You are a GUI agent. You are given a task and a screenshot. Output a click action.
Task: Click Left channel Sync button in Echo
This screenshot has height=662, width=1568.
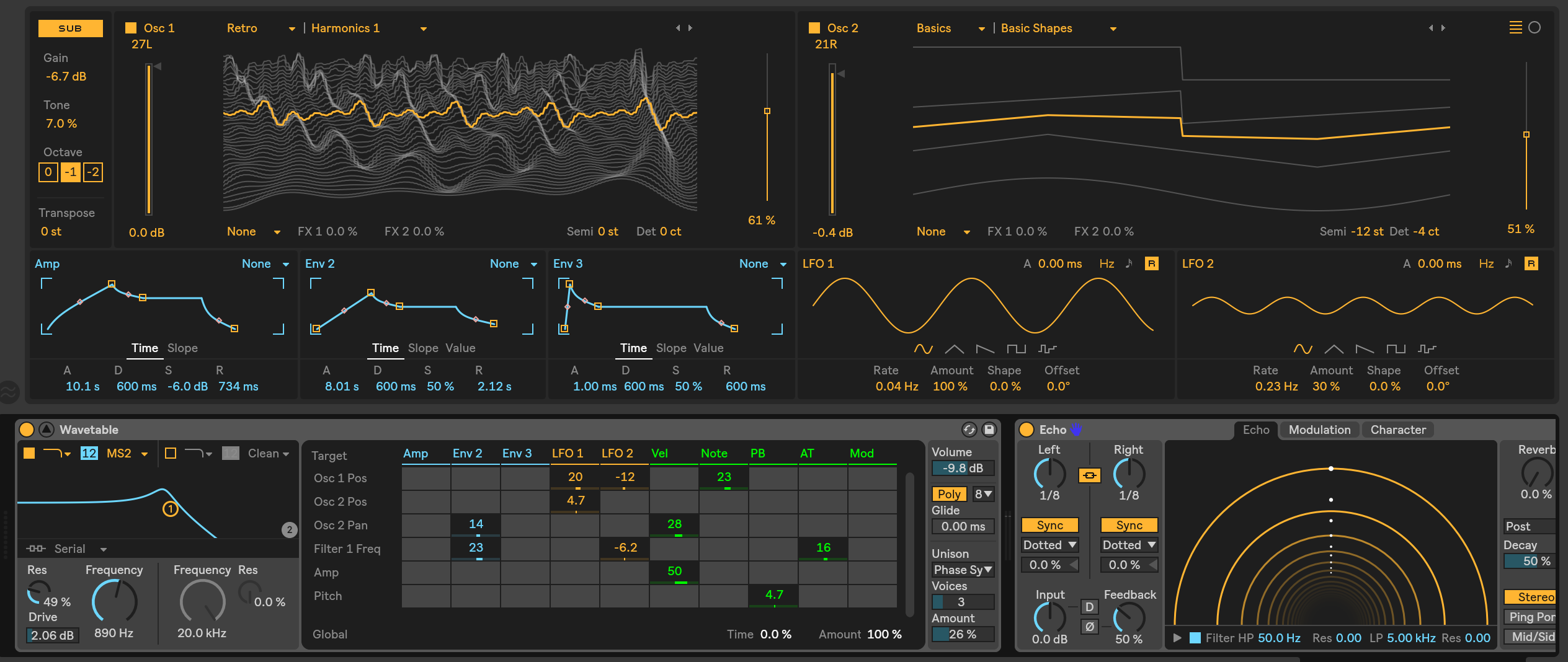click(x=1050, y=525)
